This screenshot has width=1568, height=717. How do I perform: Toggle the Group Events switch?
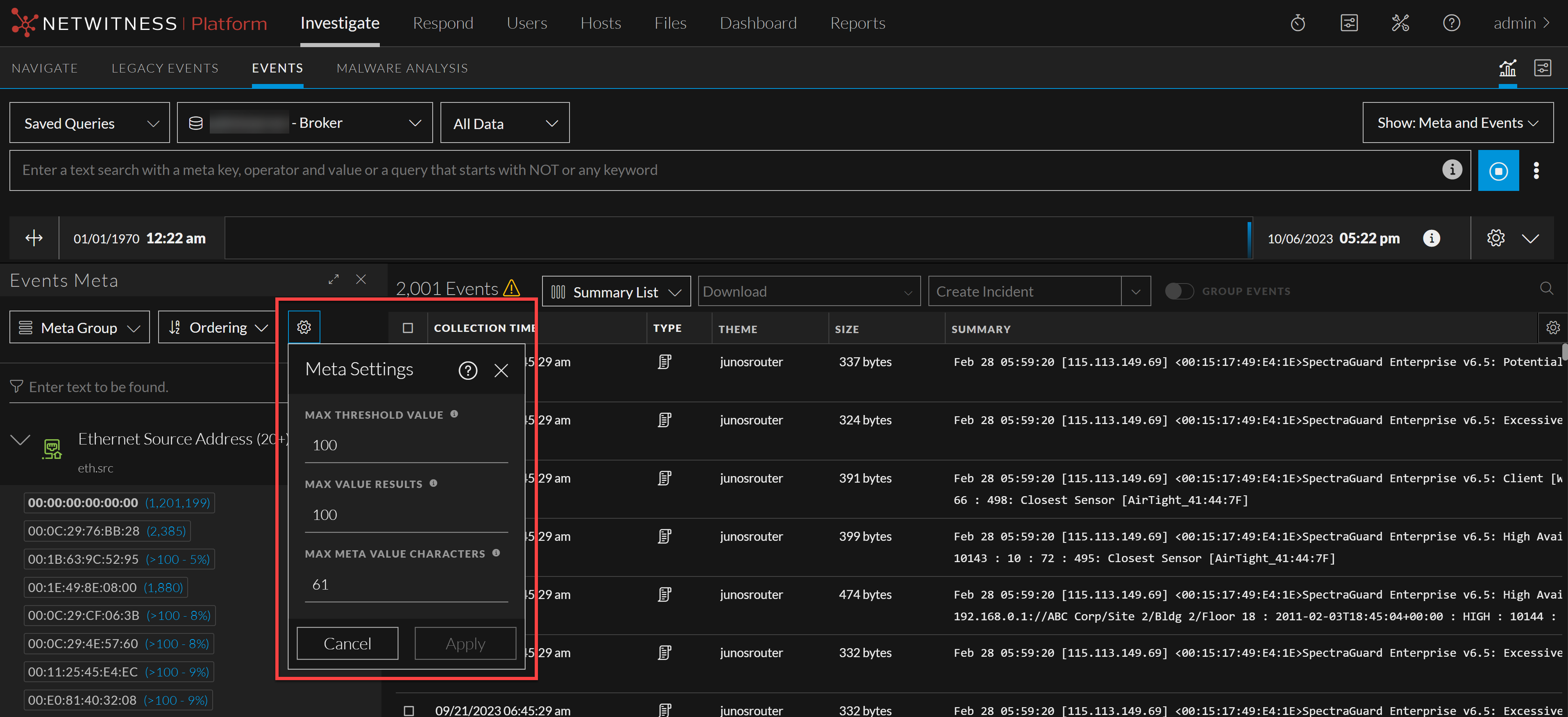point(1179,291)
